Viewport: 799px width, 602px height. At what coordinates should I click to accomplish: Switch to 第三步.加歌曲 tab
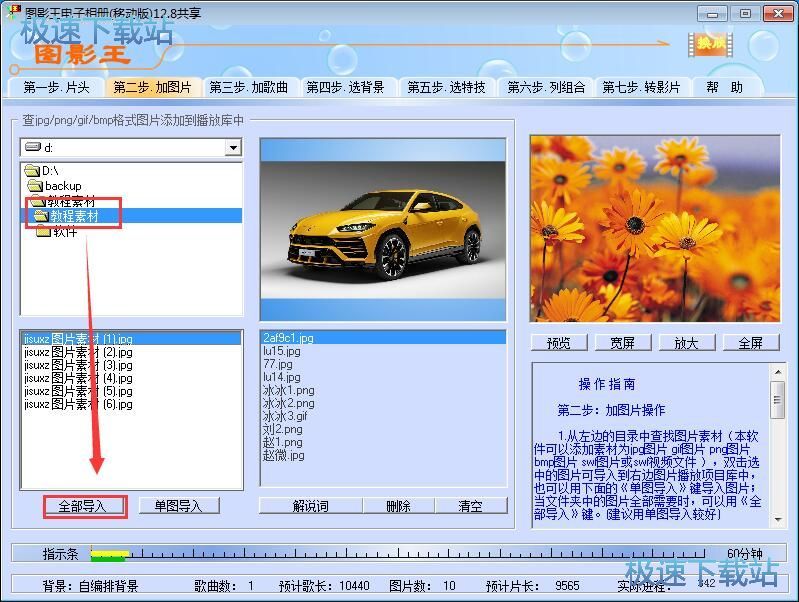click(249, 88)
